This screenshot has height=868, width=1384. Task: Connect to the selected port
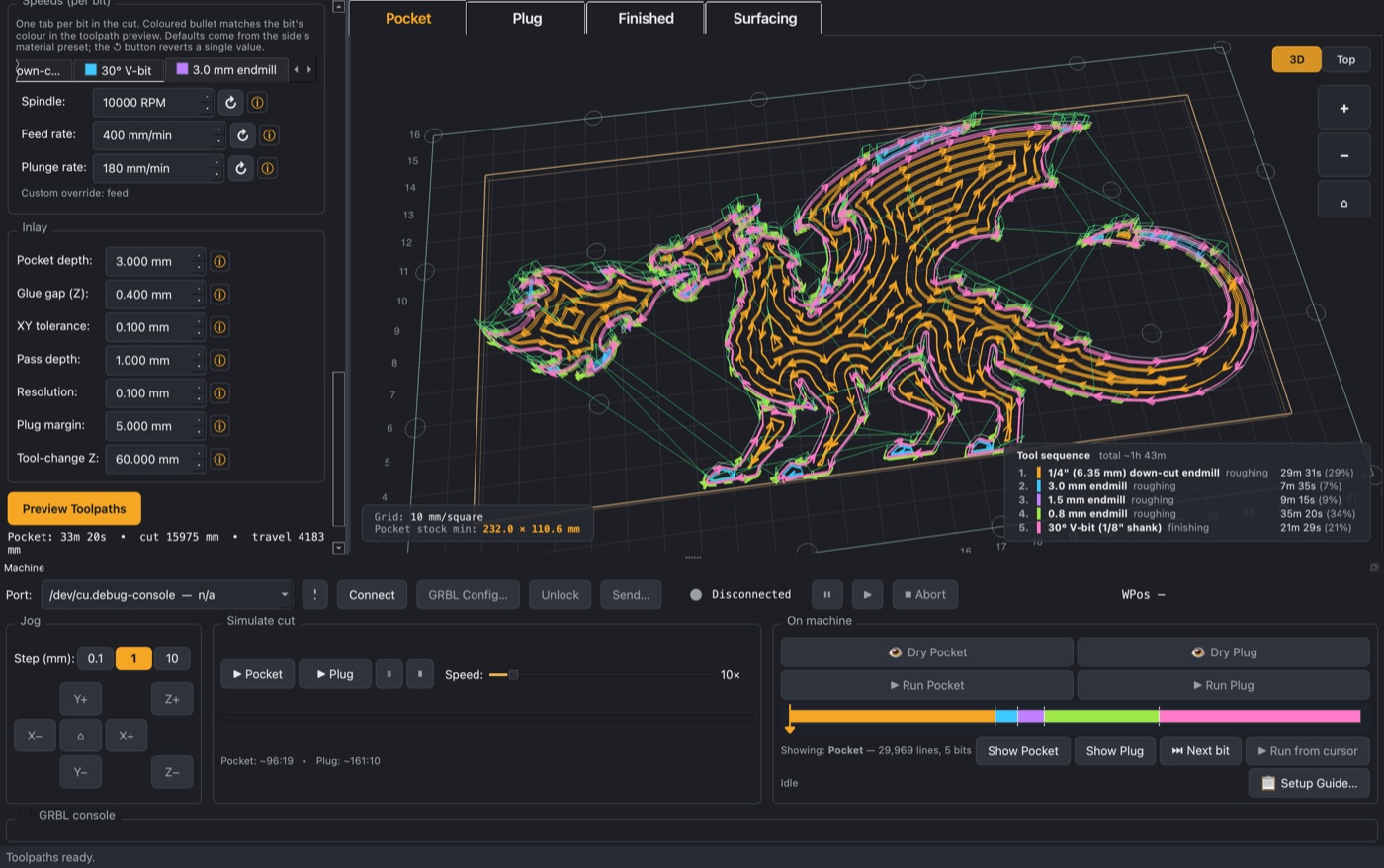[372, 595]
